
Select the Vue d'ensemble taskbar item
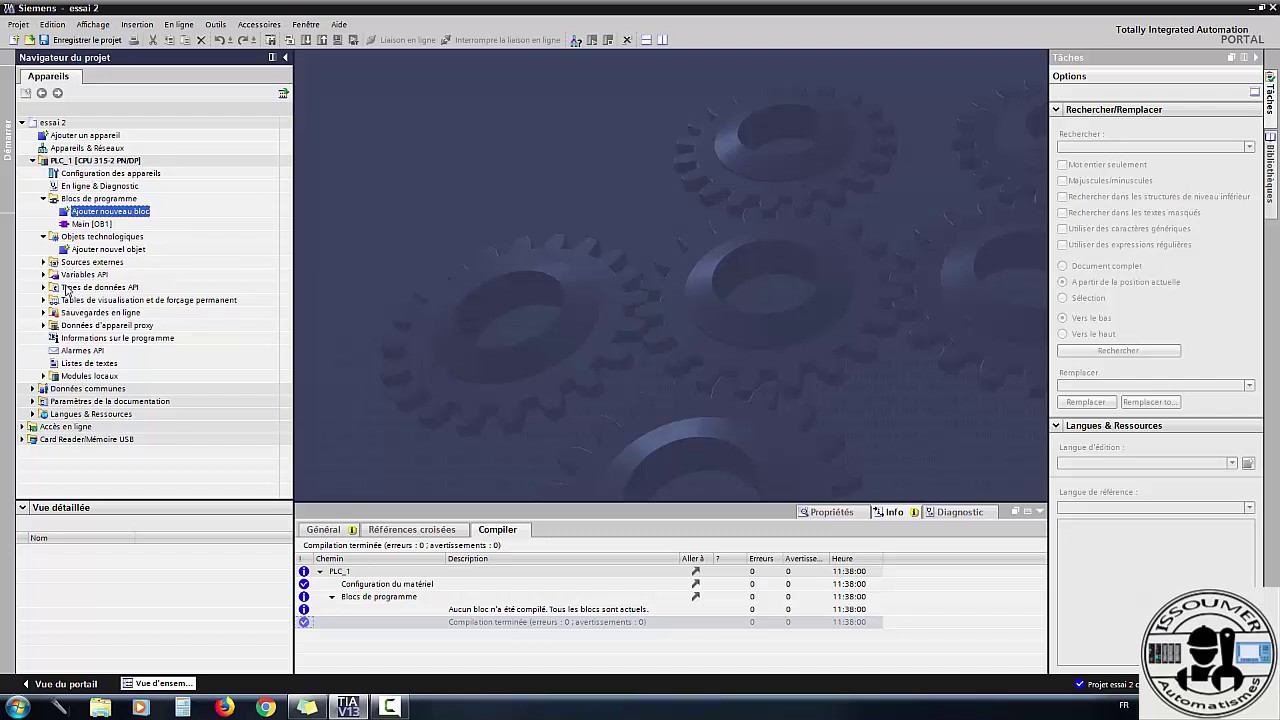157,684
